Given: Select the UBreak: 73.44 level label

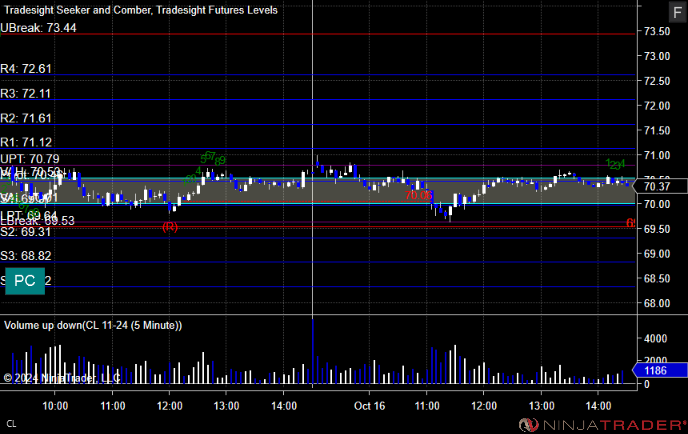Looking at the screenshot, I should (38, 28).
